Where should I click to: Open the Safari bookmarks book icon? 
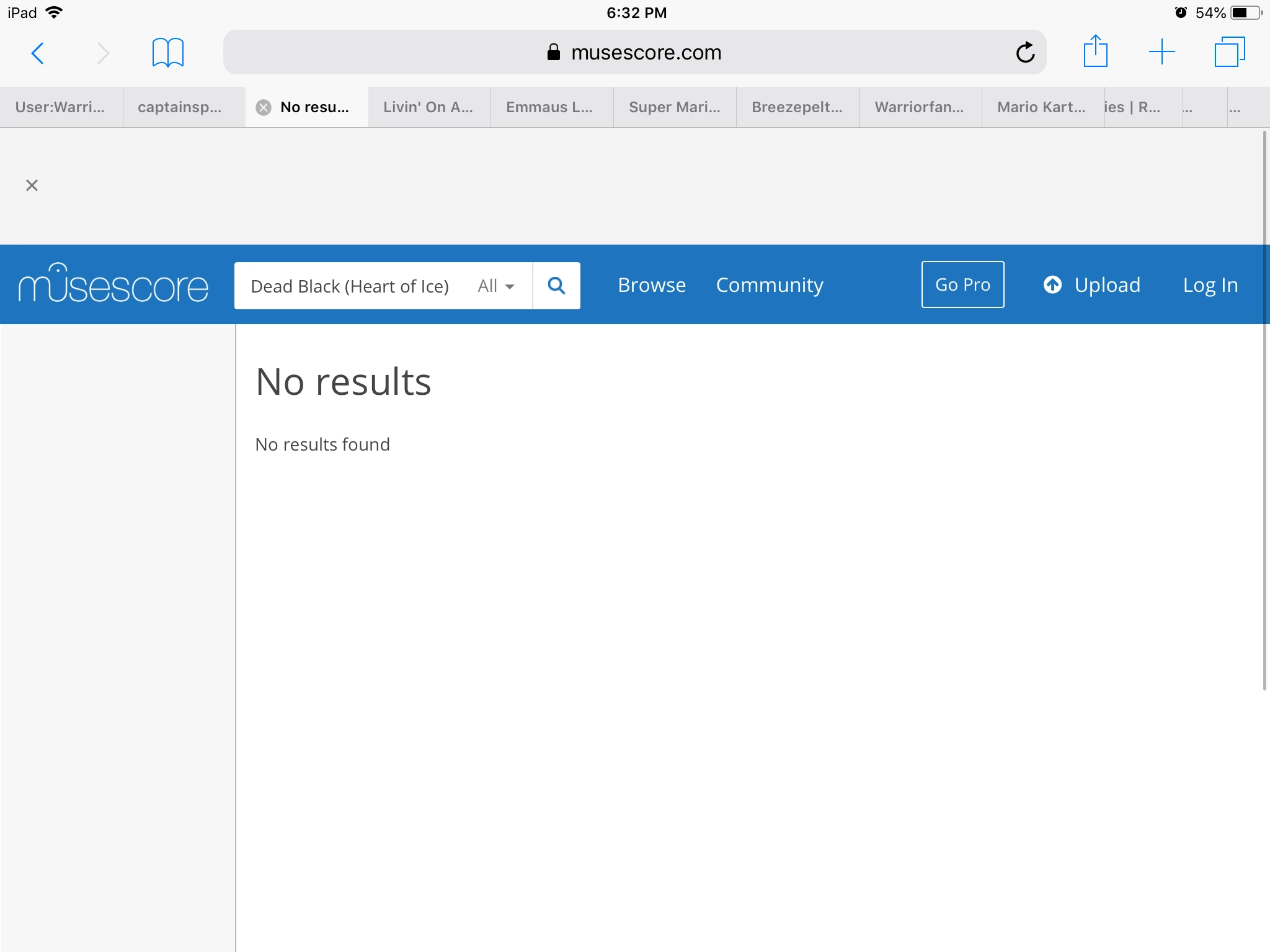tap(167, 53)
